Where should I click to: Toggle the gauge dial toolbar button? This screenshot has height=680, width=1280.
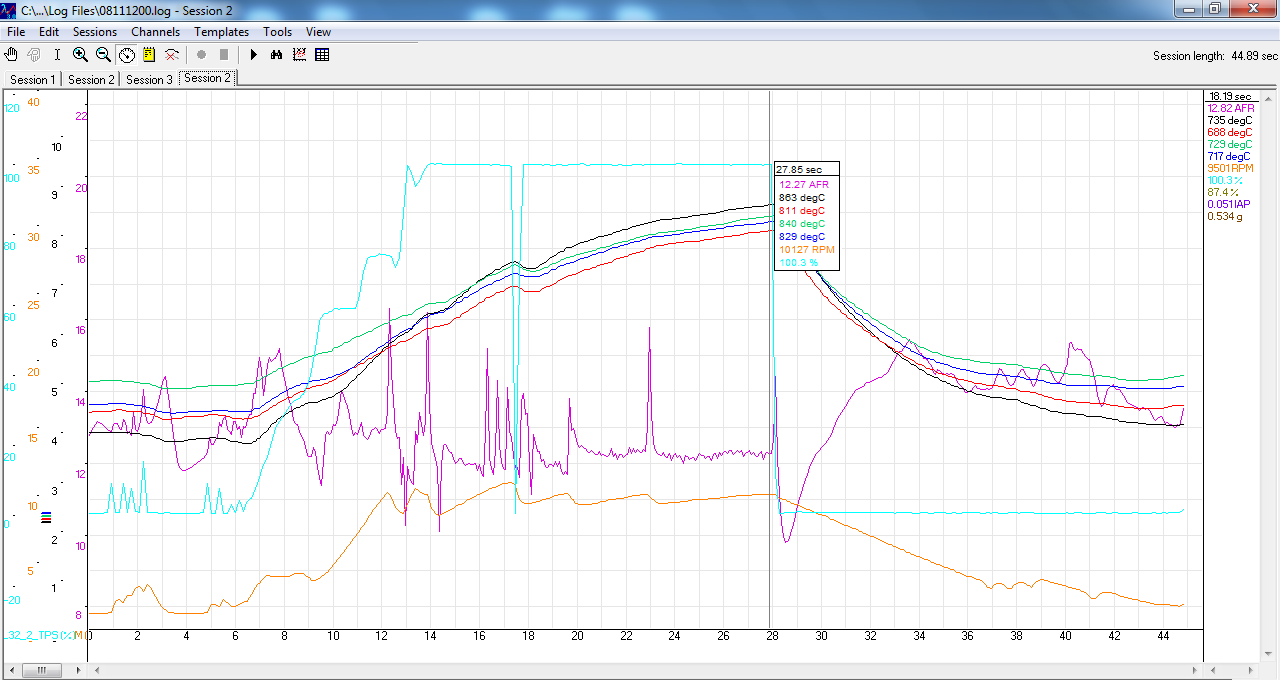126,55
